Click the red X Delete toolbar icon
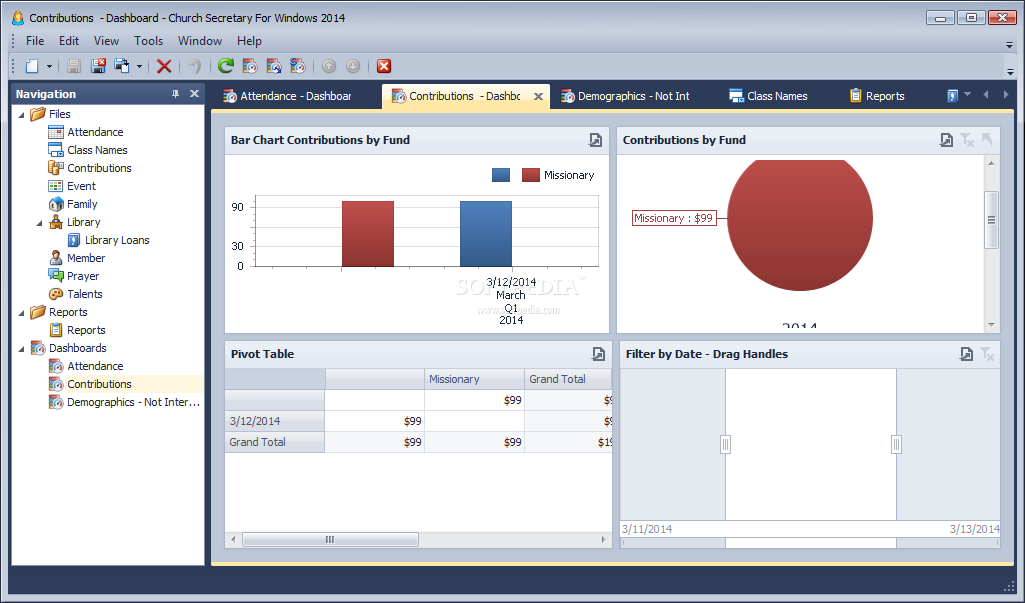This screenshot has height=603, width=1025. (x=164, y=66)
